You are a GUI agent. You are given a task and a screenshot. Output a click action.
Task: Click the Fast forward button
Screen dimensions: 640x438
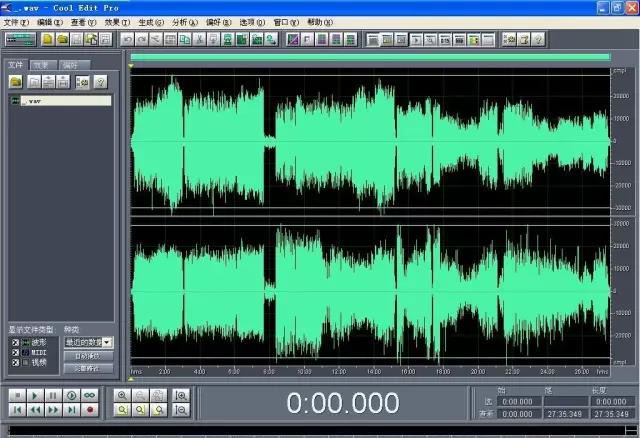tap(53, 409)
